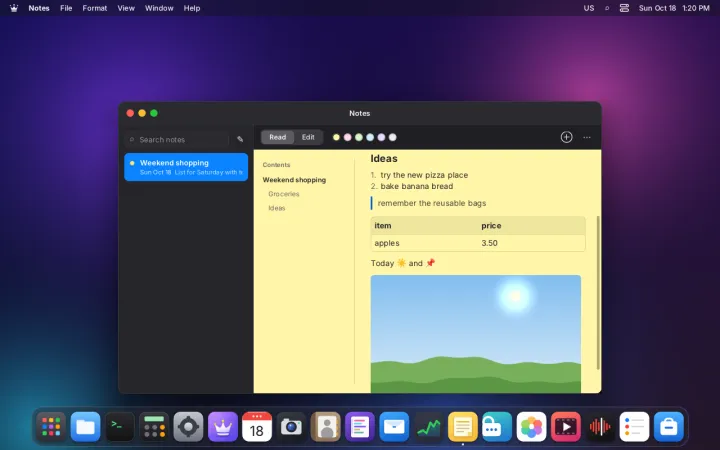Click the search magnifier icon in the sidebar

pyautogui.click(x=132, y=140)
